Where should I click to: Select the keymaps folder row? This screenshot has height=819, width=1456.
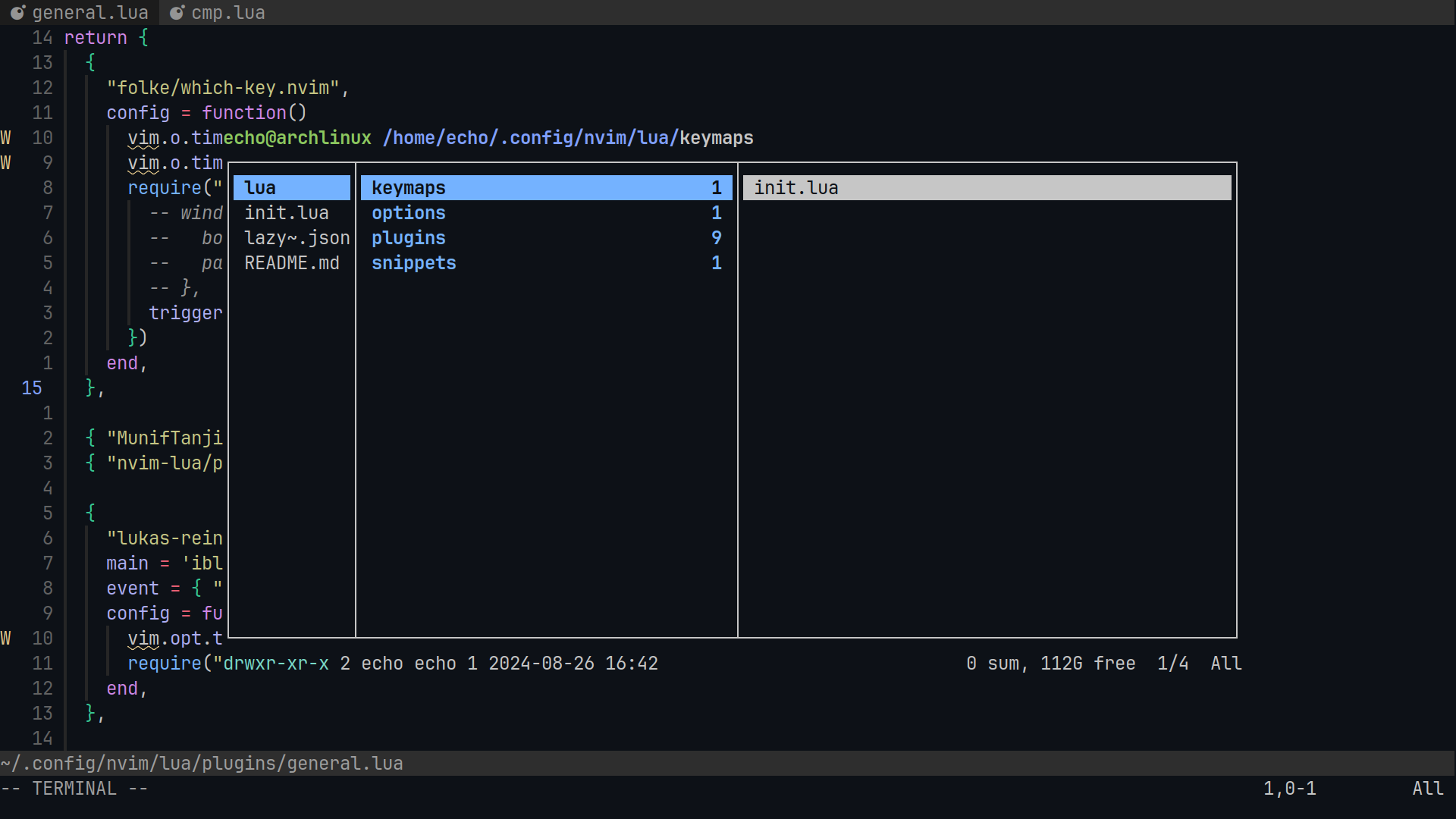click(547, 188)
